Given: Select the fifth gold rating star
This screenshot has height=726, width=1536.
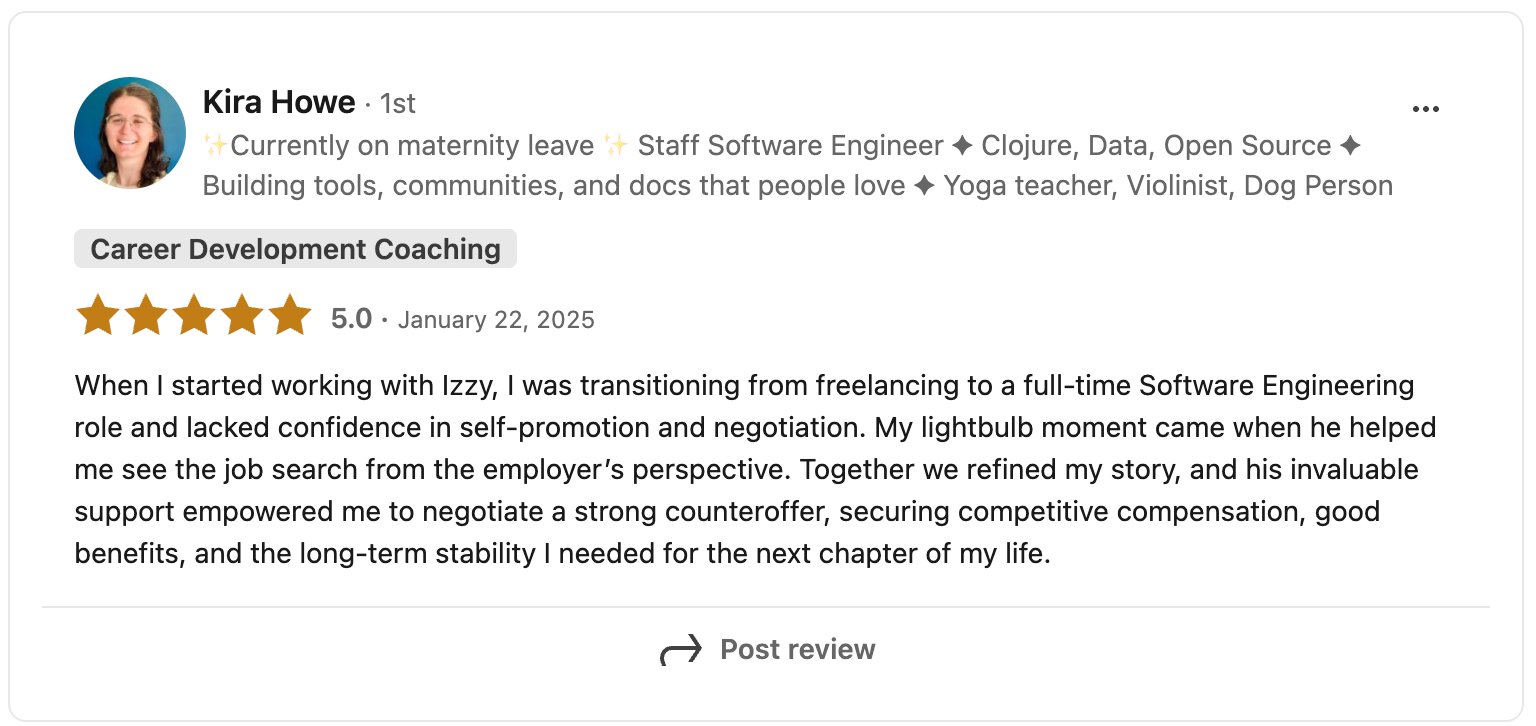Looking at the screenshot, I should [291, 315].
